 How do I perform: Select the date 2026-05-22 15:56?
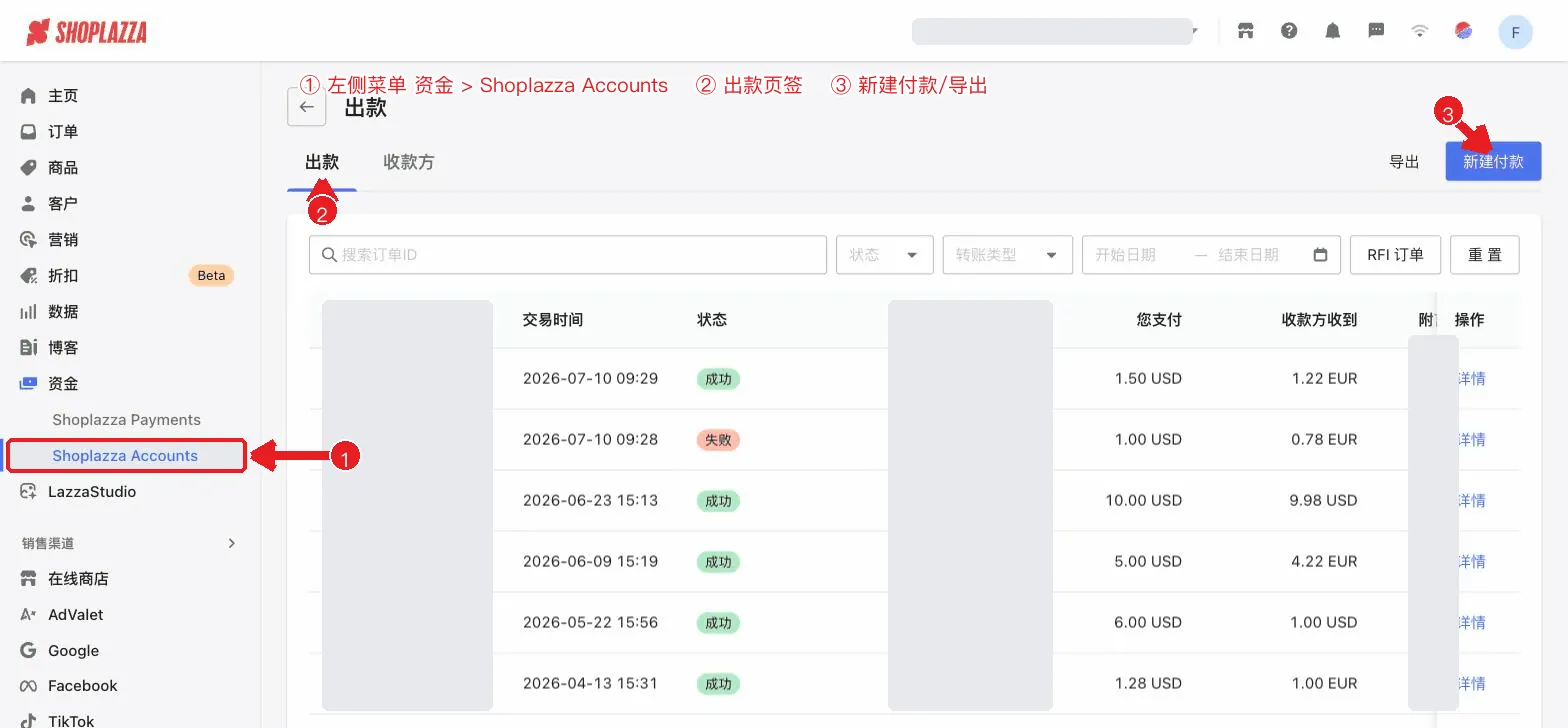[590, 623]
